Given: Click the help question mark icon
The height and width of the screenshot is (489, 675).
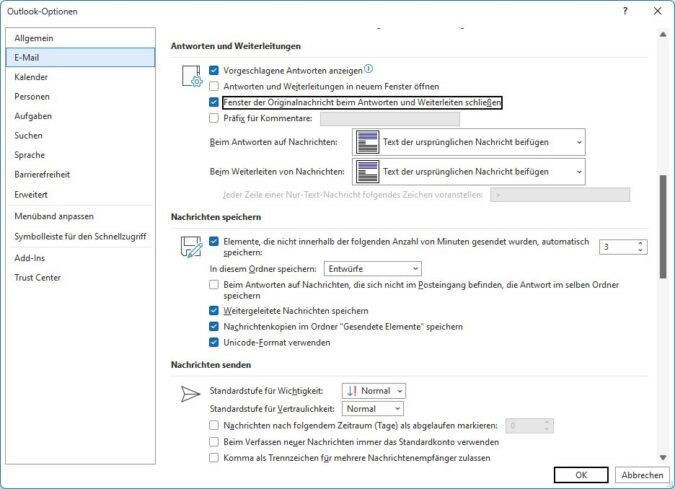Looking at the screenshot, I should click(625, 11).
